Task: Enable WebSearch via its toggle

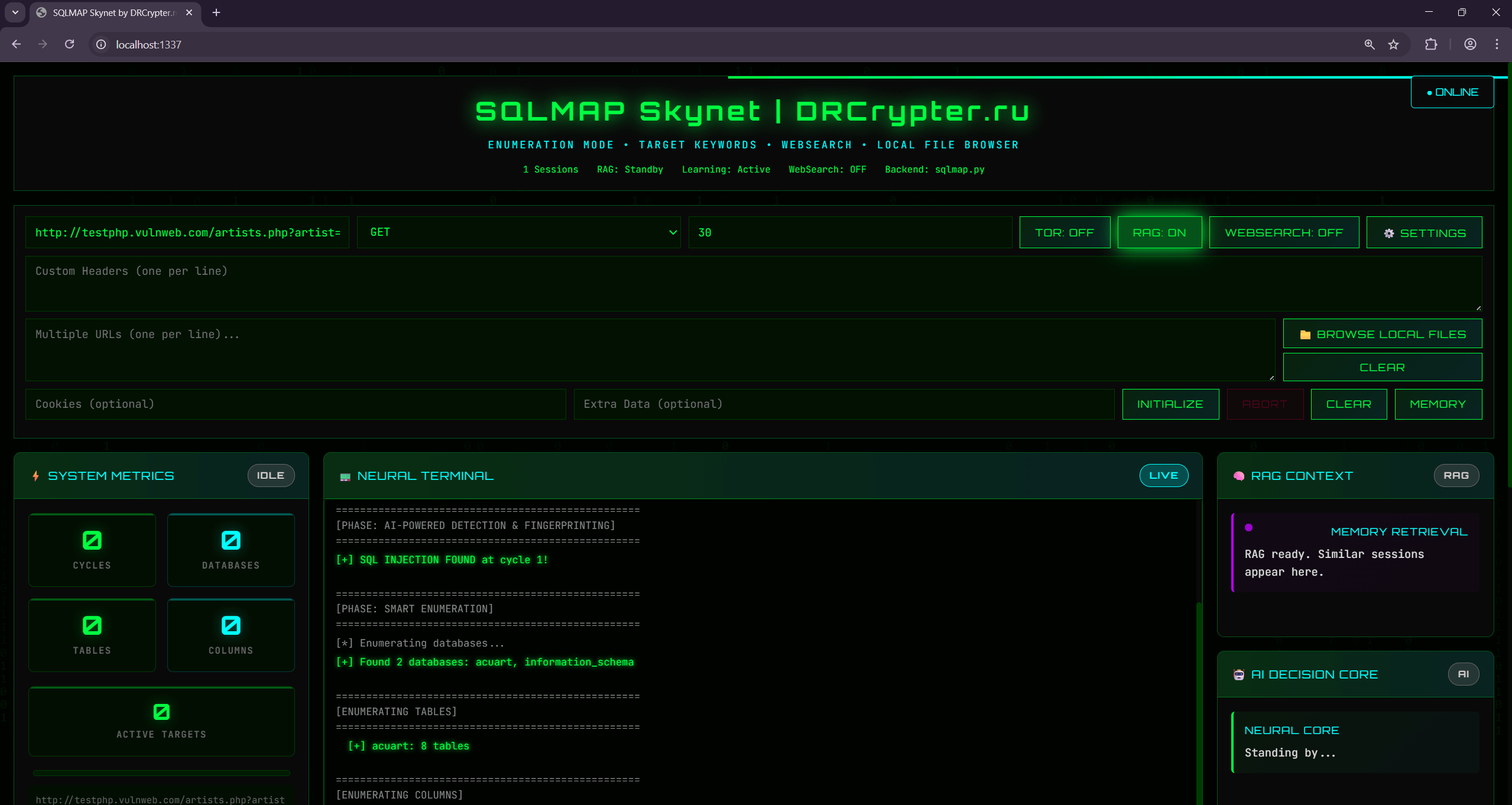Action: 1284,232
